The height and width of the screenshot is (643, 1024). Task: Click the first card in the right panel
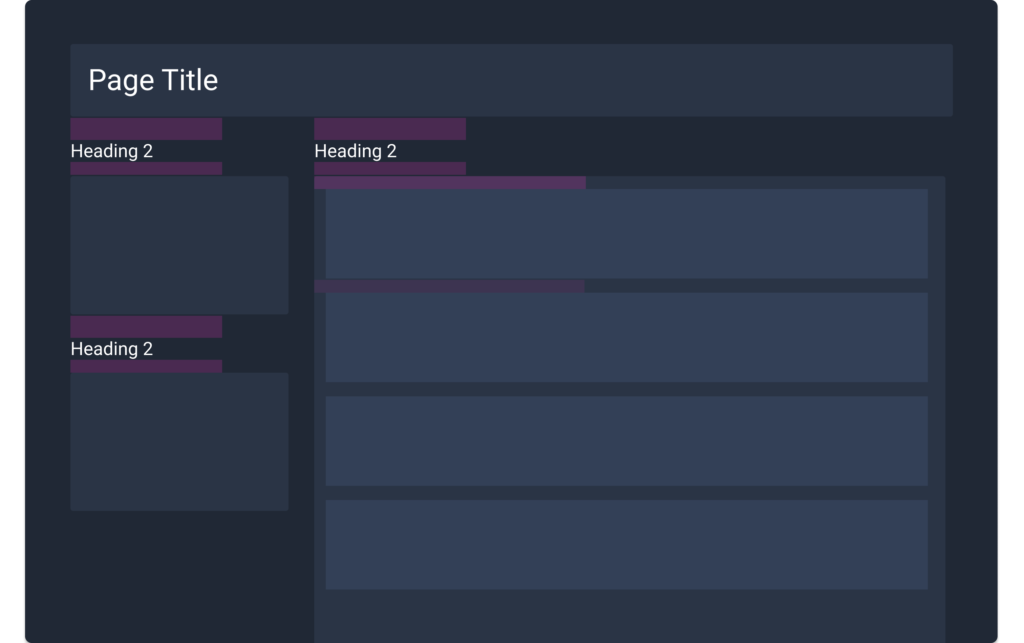pos(626,233)
